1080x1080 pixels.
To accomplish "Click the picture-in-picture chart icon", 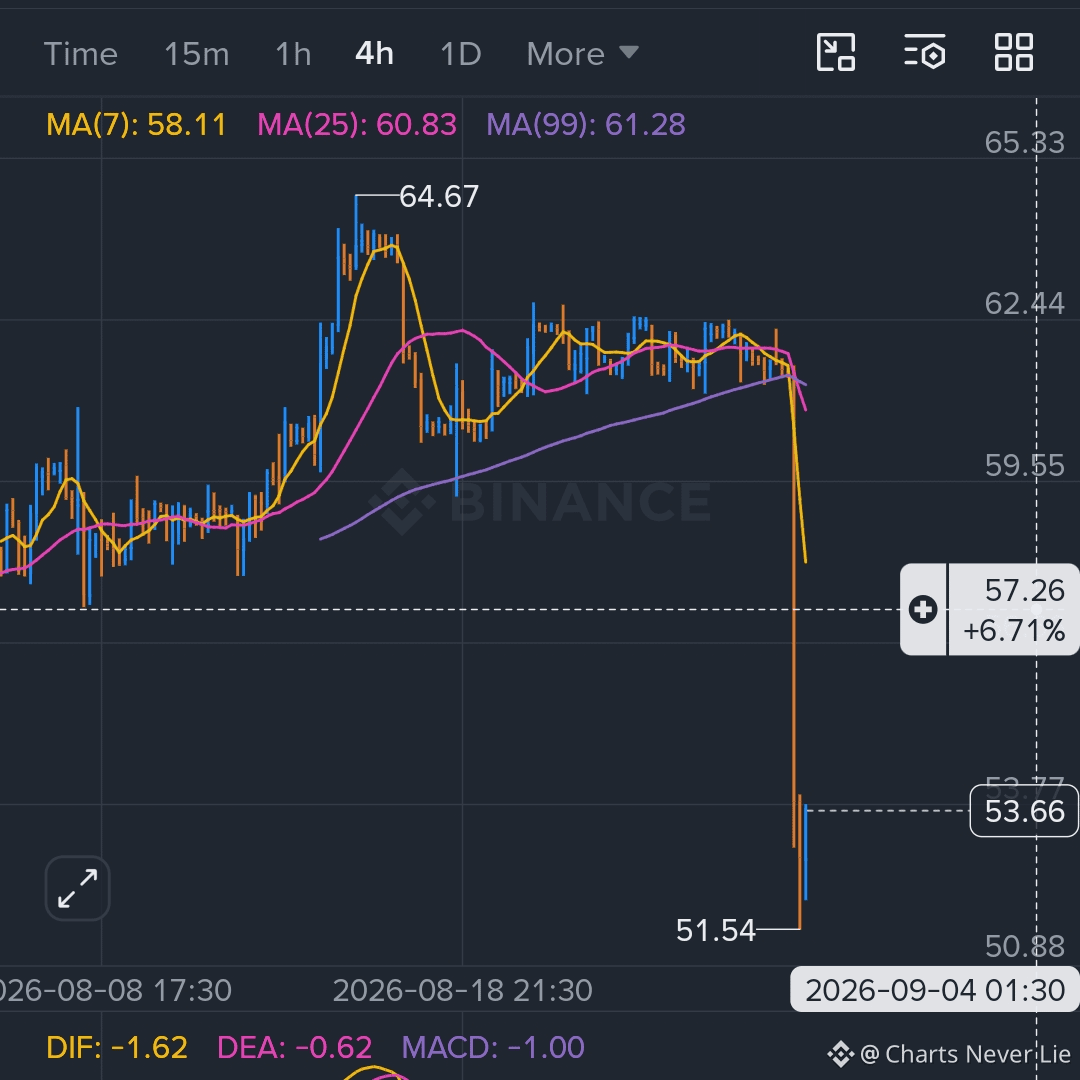I will tap(835, 52).
